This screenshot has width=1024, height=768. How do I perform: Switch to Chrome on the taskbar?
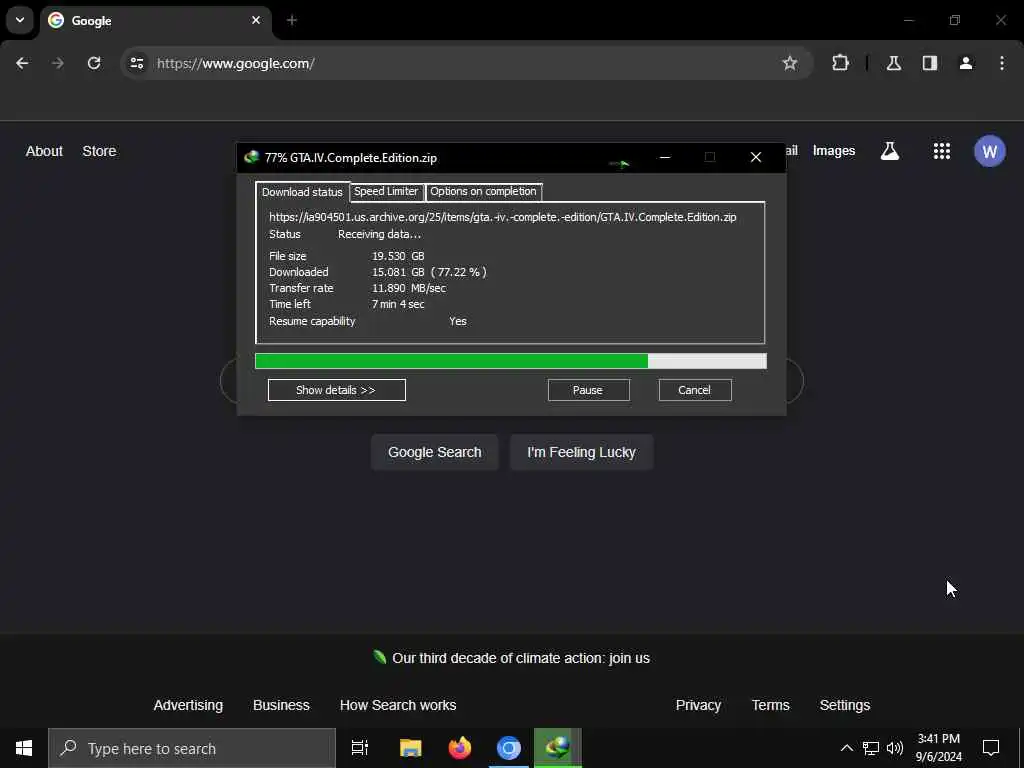tap(509, 748)
